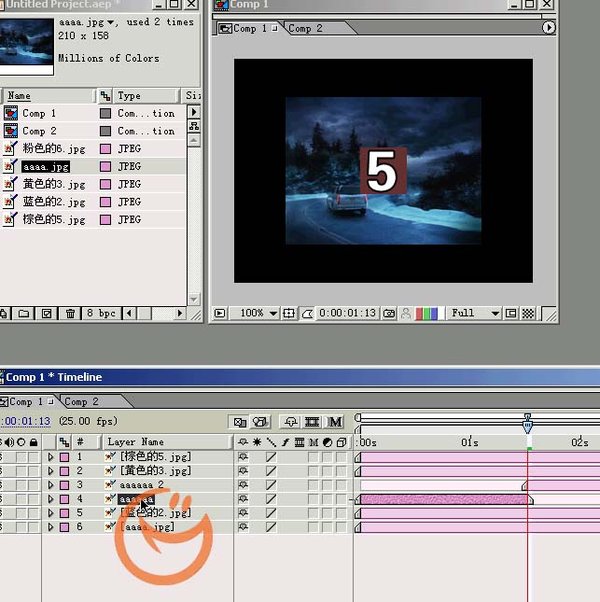600x602 pixels.
Task: Open the 100% magnification dropdown
Action: (x=258, y=314)
